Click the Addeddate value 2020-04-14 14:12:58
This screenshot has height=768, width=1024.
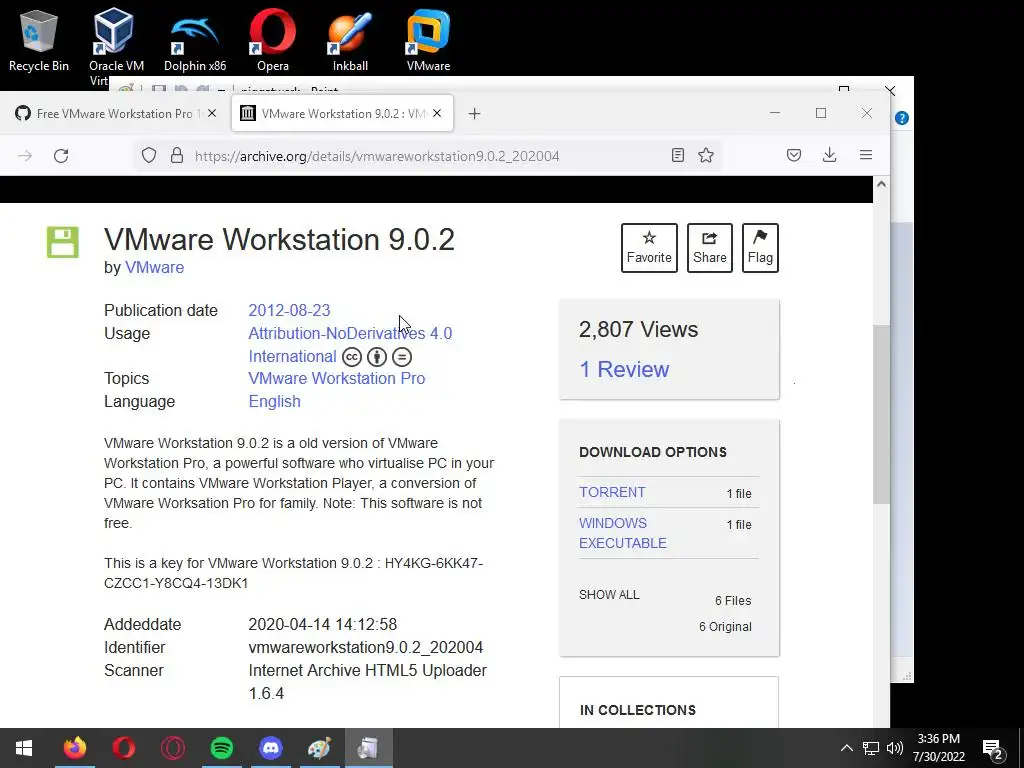point(323,624)
